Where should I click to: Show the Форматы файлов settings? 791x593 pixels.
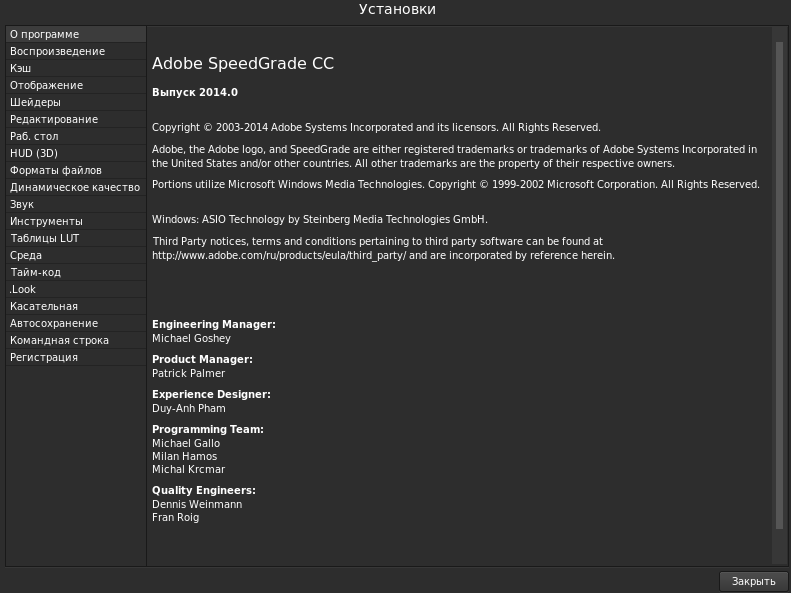[x=55, y=170]
